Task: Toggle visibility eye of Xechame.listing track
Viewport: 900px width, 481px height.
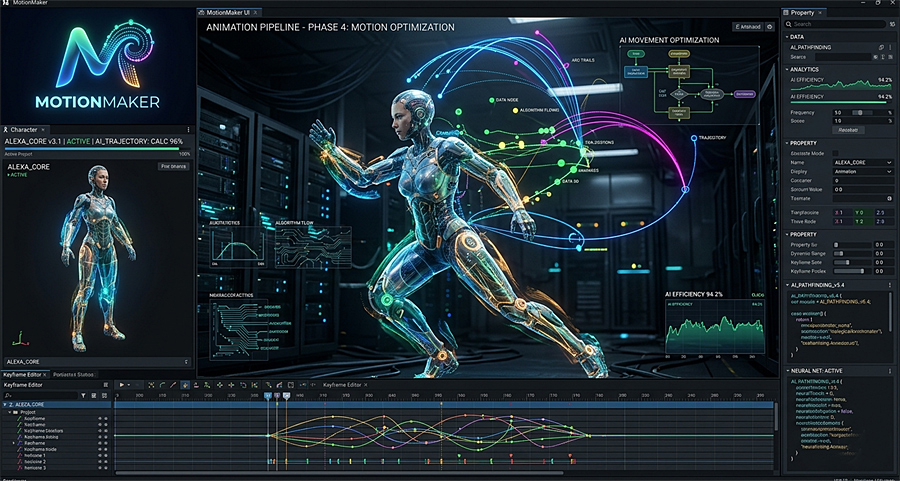Action: (100, 437)
